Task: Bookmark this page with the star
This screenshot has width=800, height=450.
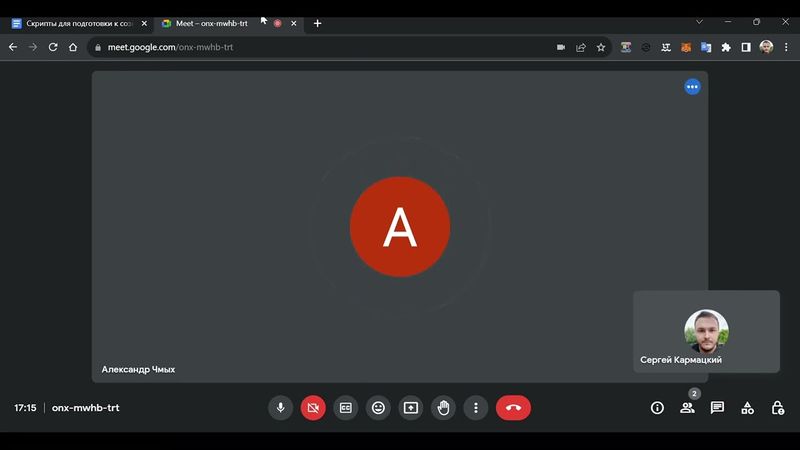Action: 601,47
